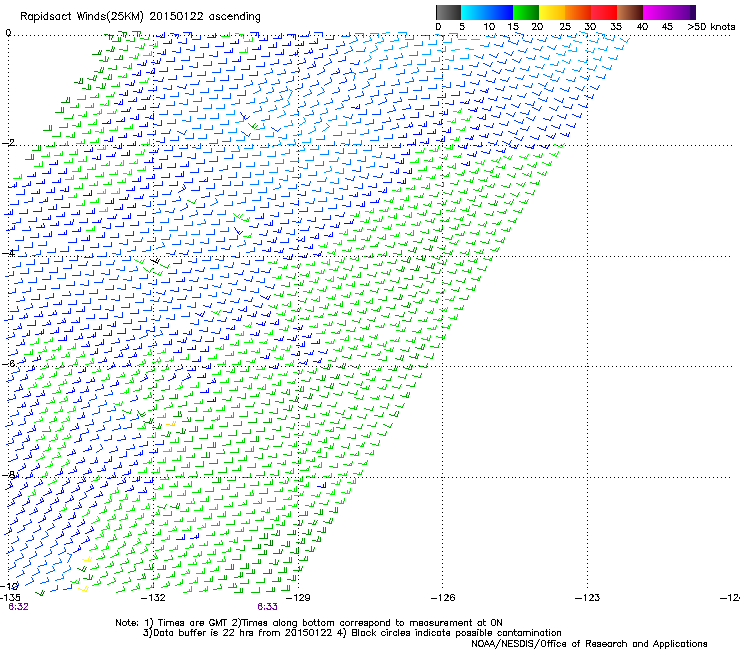The width and height of the screenshot is (740, 650).
Task: Click the cyan-to-blue 5-15 knots legend gradient
Action: point(487,12)
